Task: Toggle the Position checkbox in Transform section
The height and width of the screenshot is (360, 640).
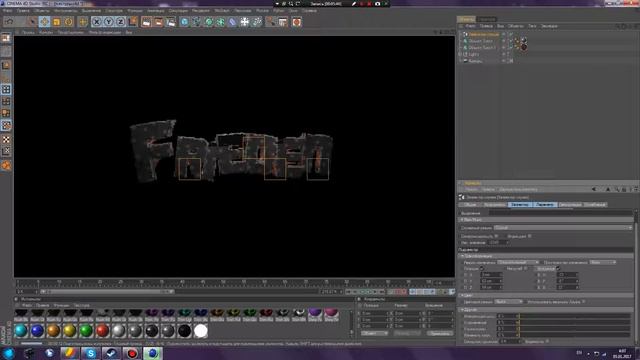Action: 482,269
